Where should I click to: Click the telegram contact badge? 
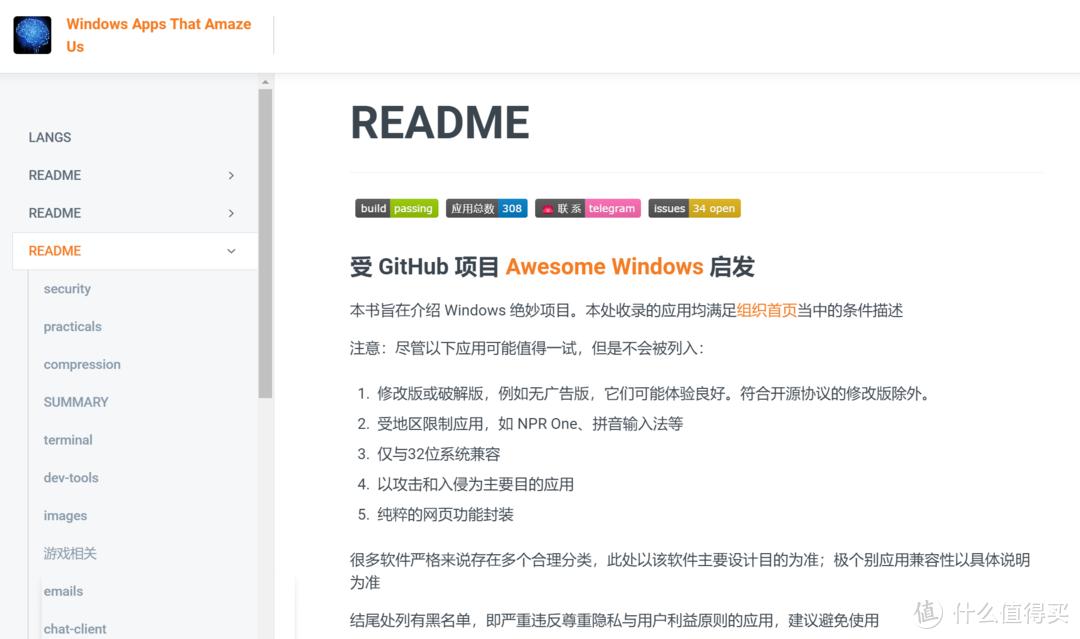(x=587, y=208)
